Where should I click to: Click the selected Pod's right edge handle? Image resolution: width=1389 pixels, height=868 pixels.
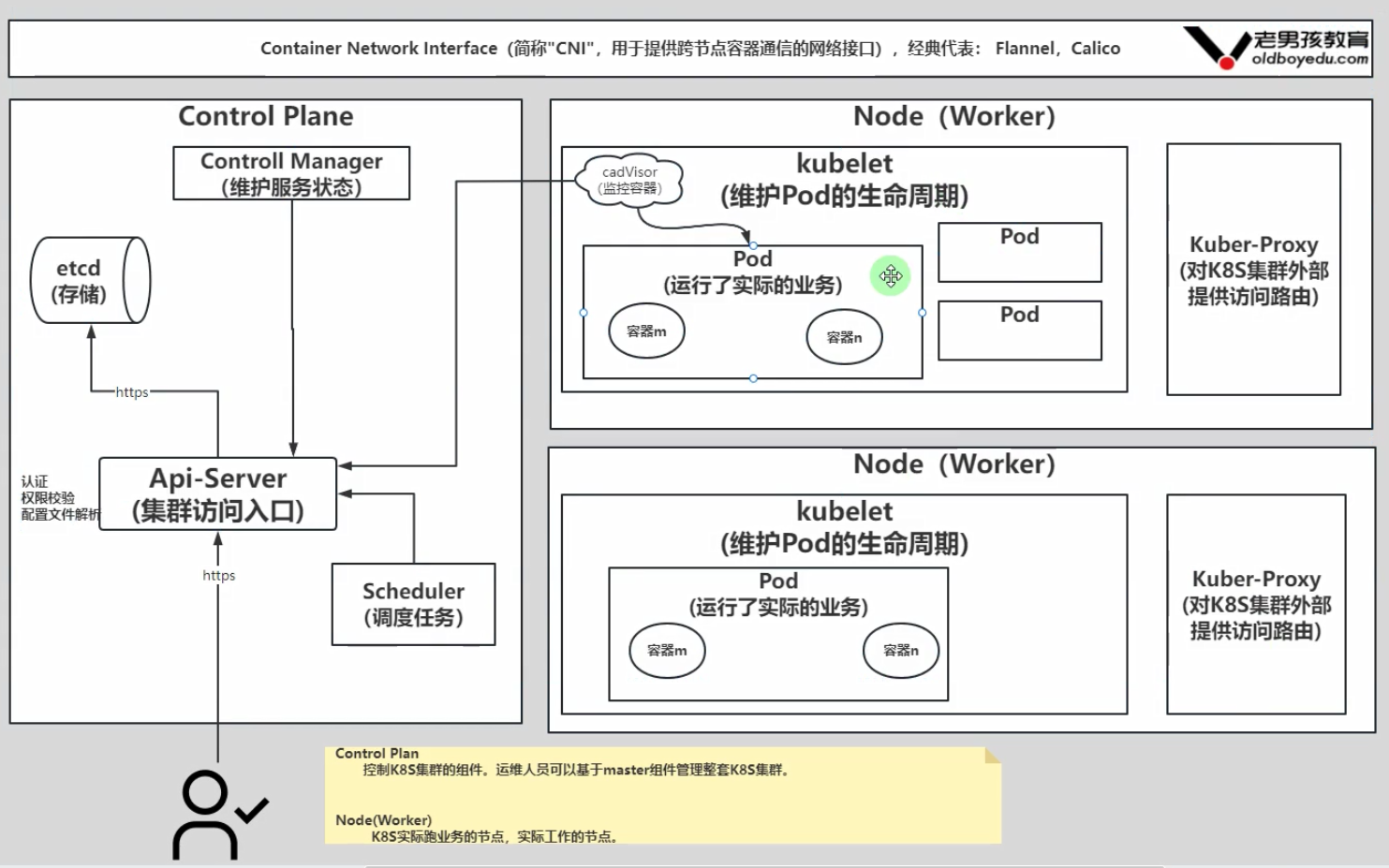[x=923, y=313]
